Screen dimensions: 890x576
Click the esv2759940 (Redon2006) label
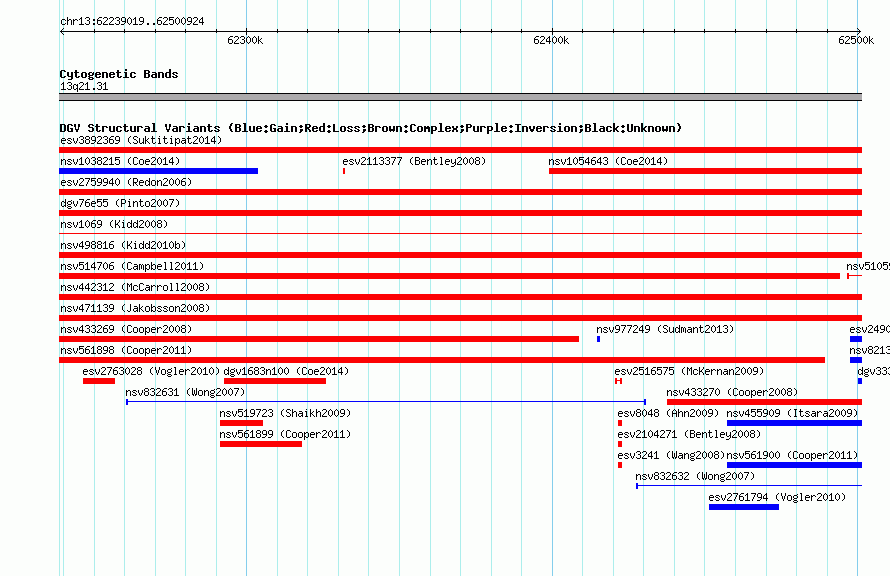126,182
